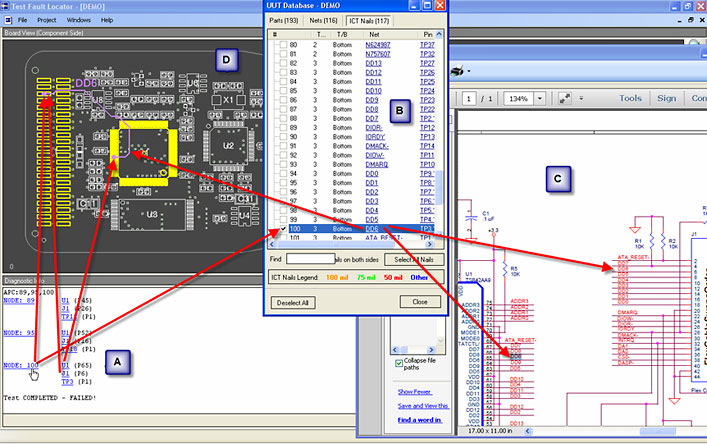This screenshot has width=707, height=444.
Task: Check the checkbox for nail 86
Action: pos(283,100)
